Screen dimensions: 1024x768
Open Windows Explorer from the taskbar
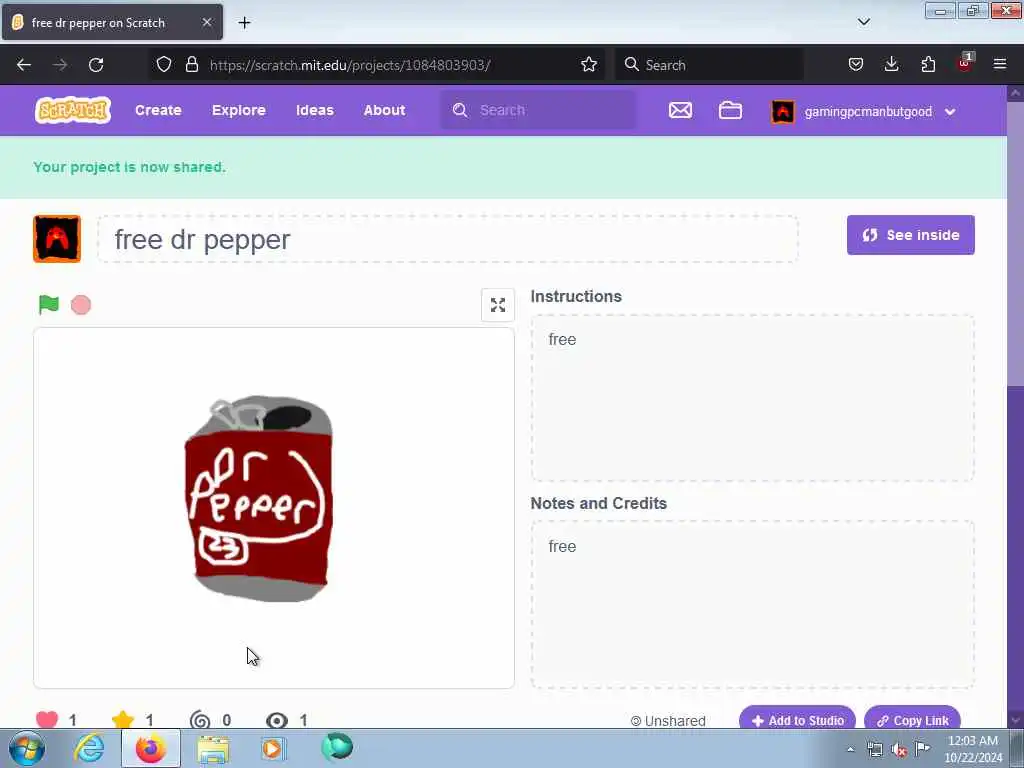pos(213,748)
